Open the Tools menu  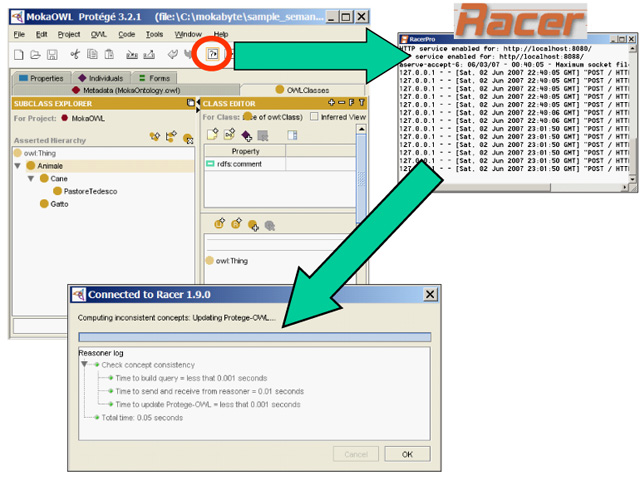(154, 34)
